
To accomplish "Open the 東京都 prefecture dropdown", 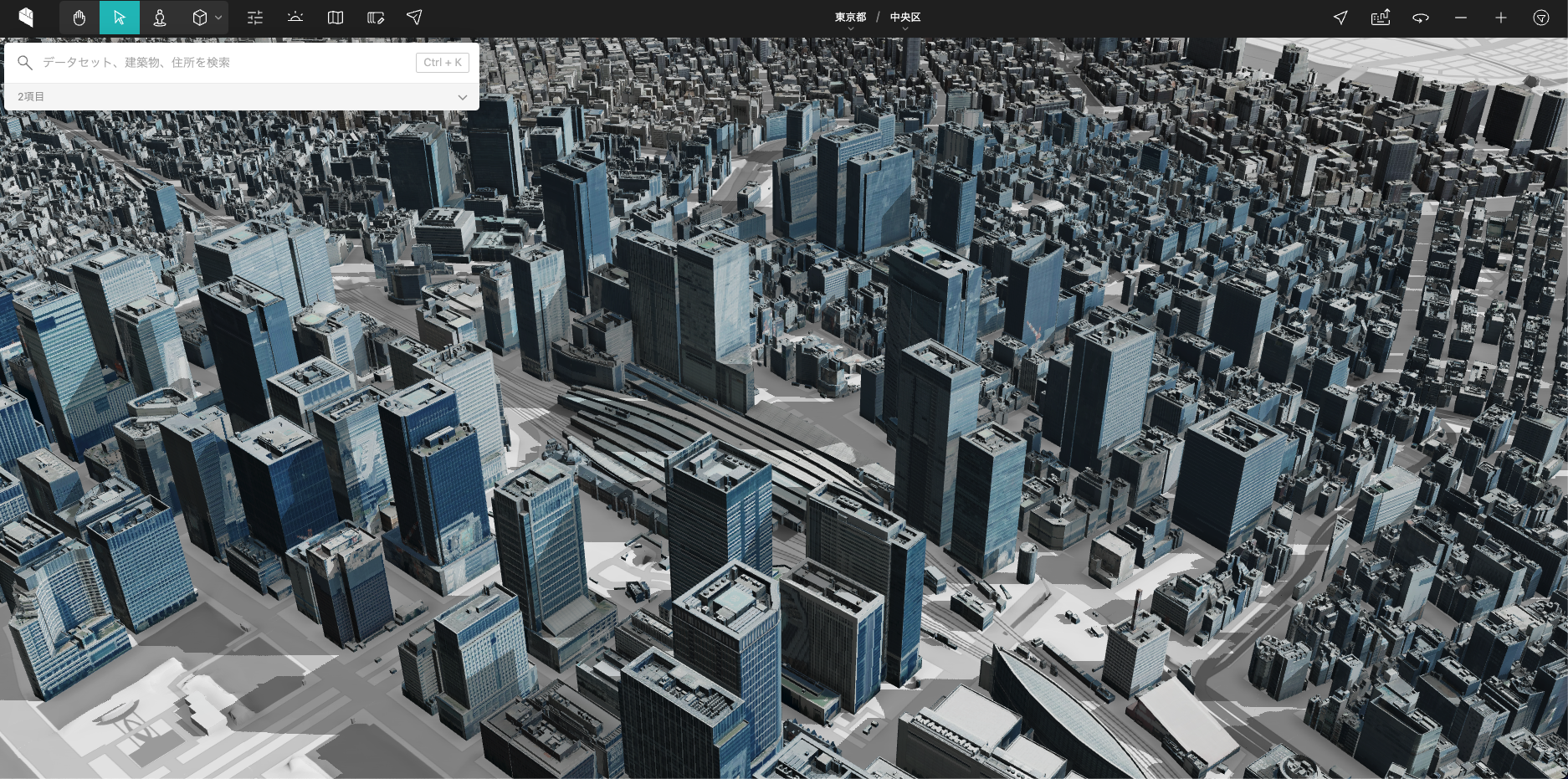I will pyautogui.click(x=851, y=18).
